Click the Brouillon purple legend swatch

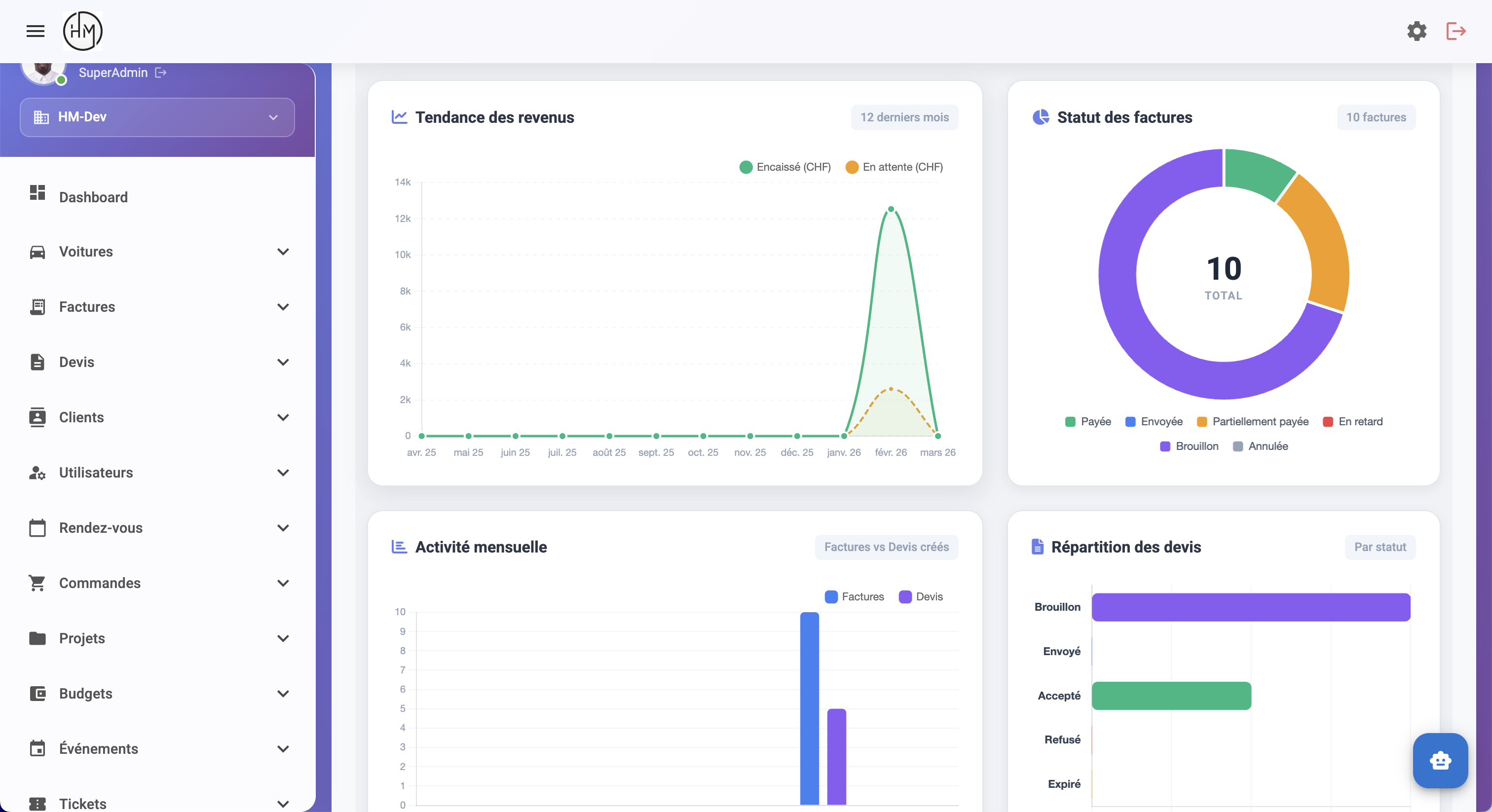click(x=1165, y=446)
